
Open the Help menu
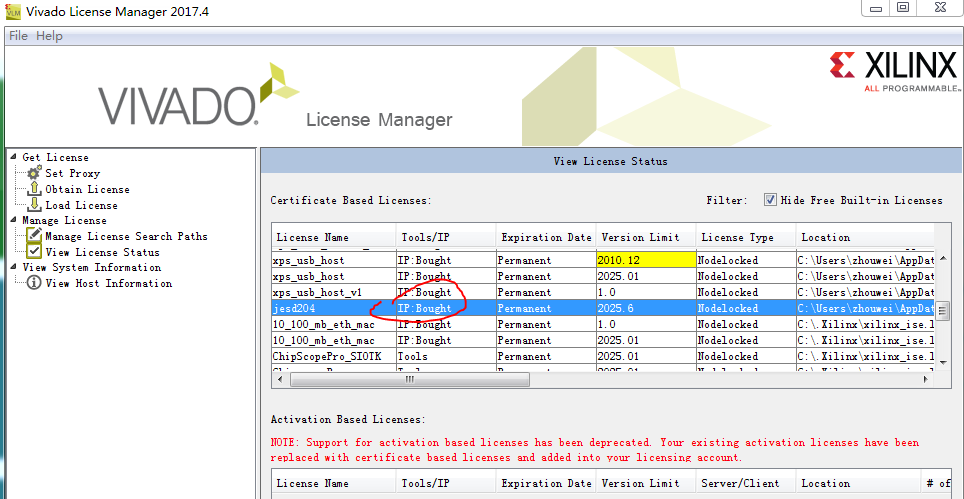(x=49, y=36)
